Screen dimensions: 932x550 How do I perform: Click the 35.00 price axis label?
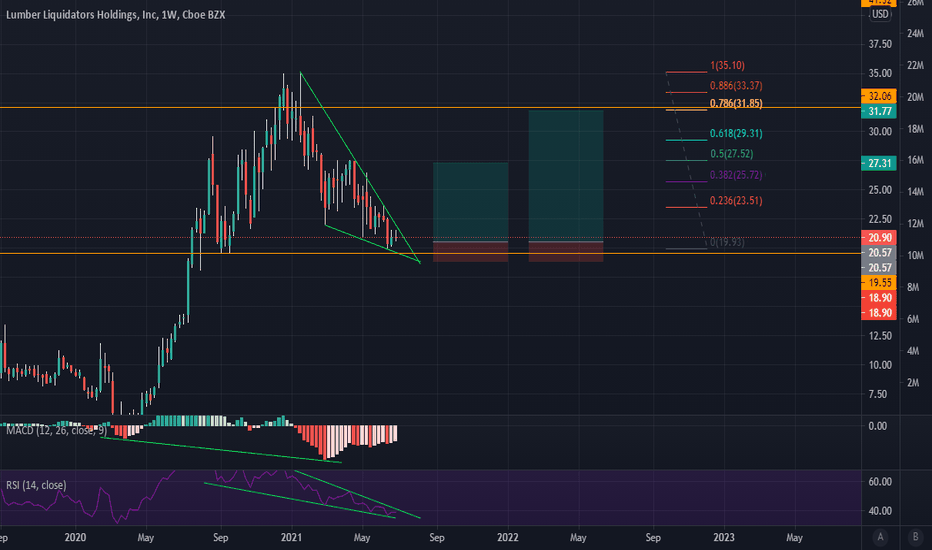[x=880, y=73]
